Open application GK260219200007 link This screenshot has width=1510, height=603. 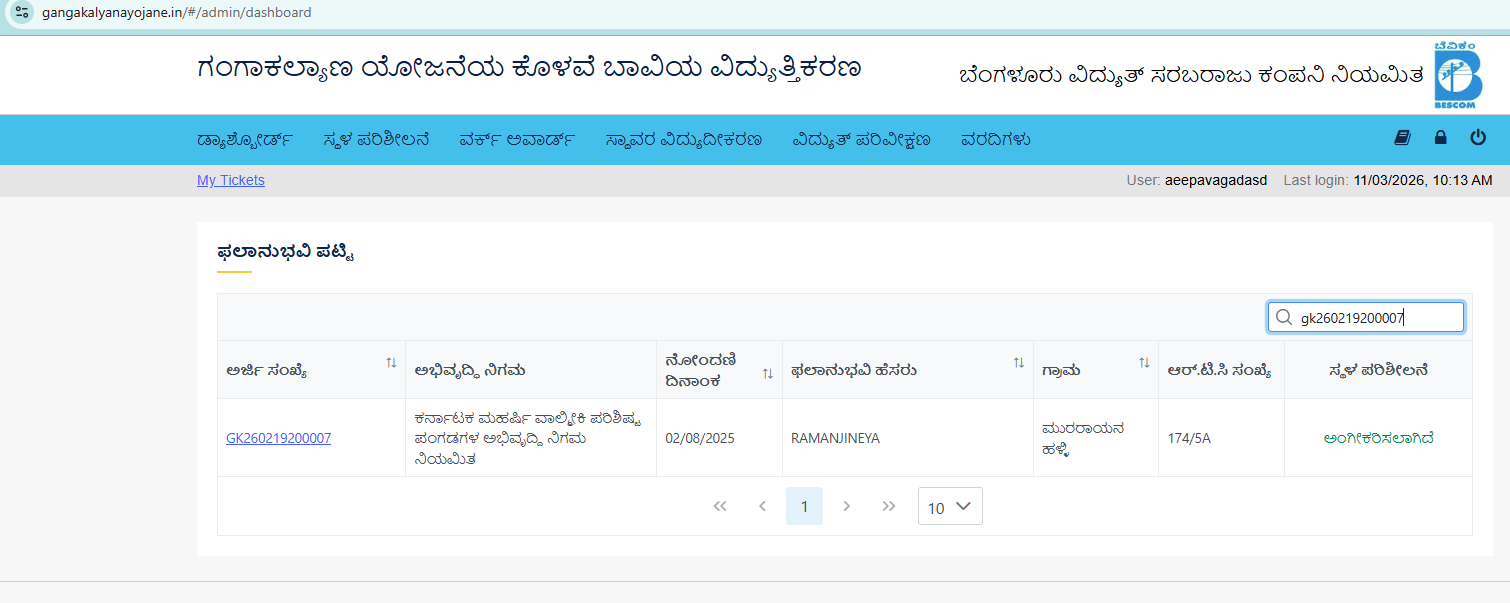[279, 438]
